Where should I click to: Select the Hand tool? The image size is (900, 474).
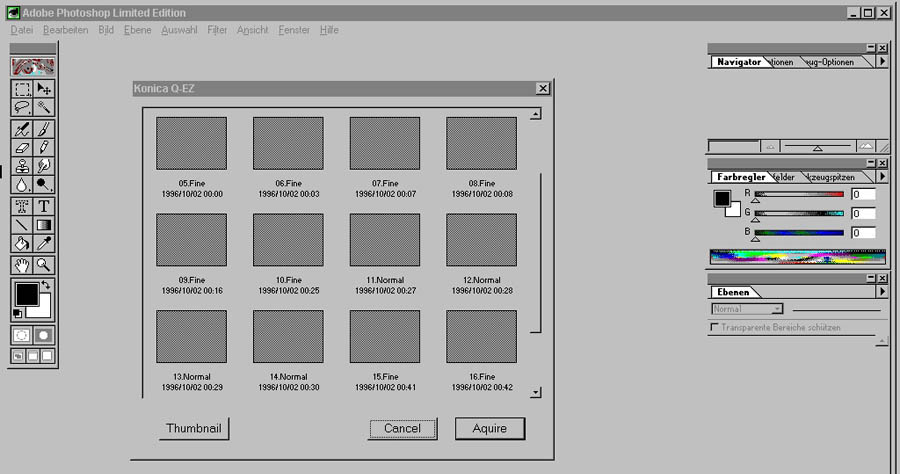click(x=22, y=265)
